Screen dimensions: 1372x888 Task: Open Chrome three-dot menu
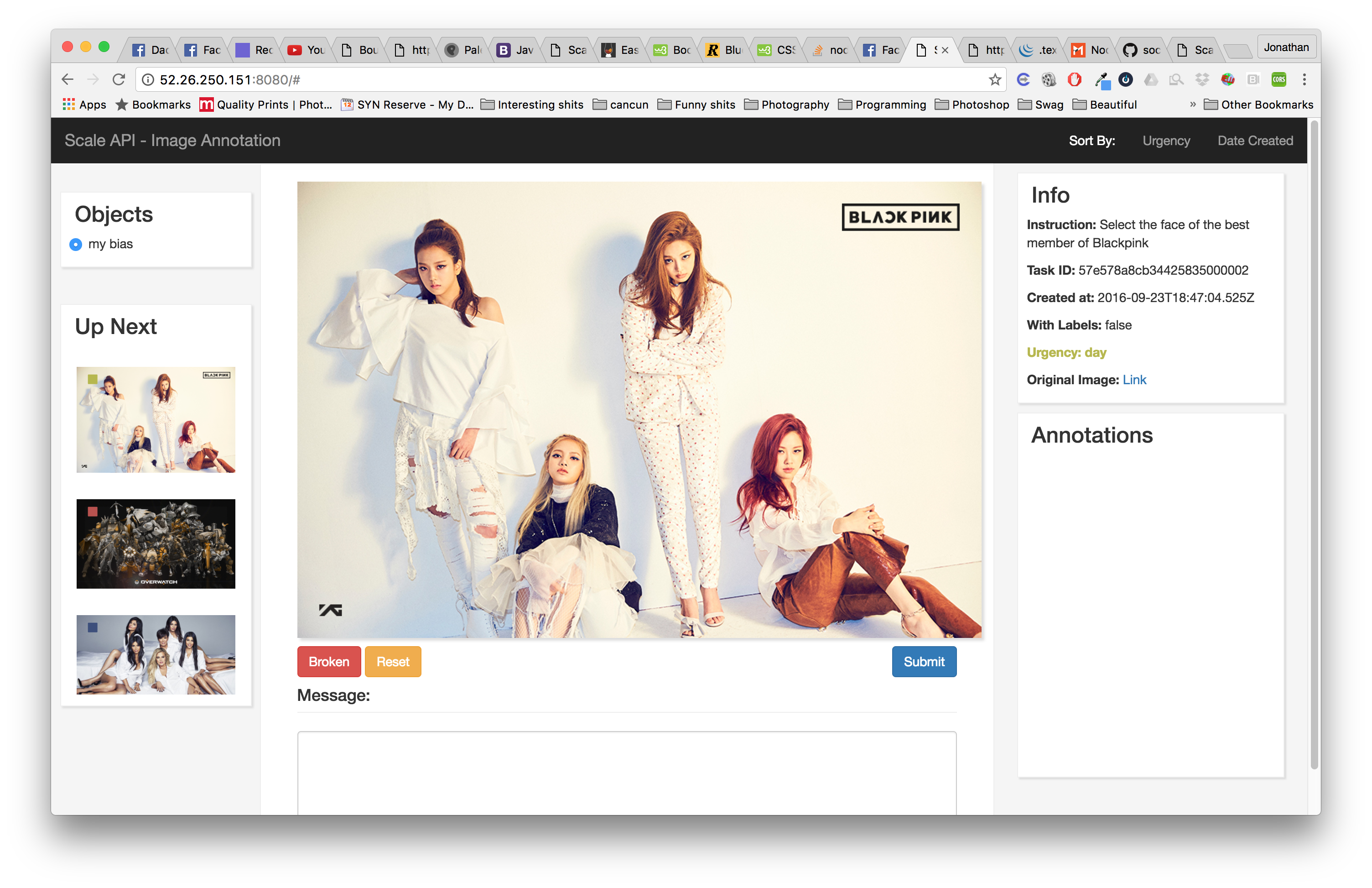click(x=1304, y=79)
